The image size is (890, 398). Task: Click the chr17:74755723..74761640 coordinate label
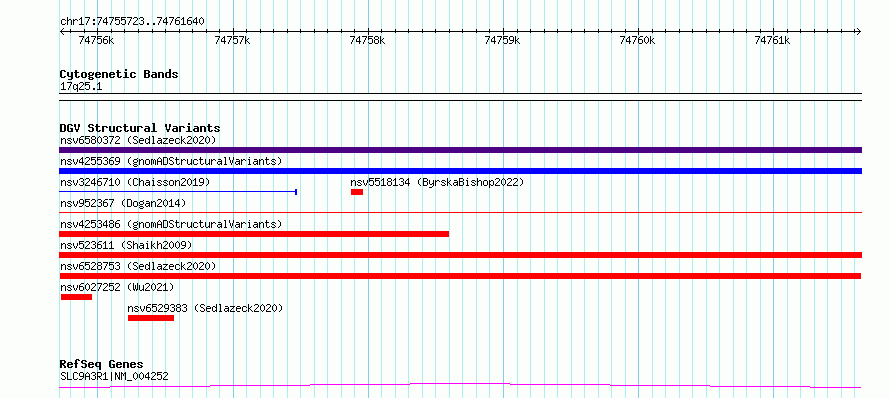point(132,21)
